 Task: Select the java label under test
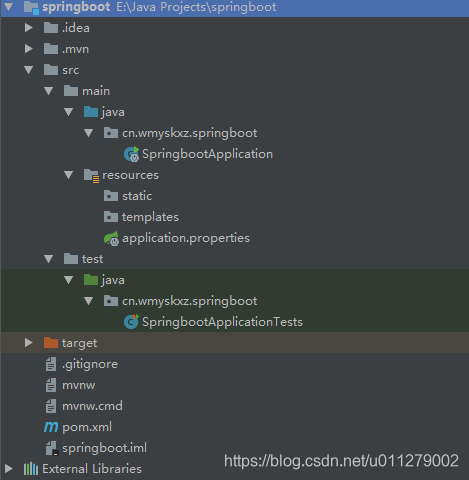pos(113,280)
